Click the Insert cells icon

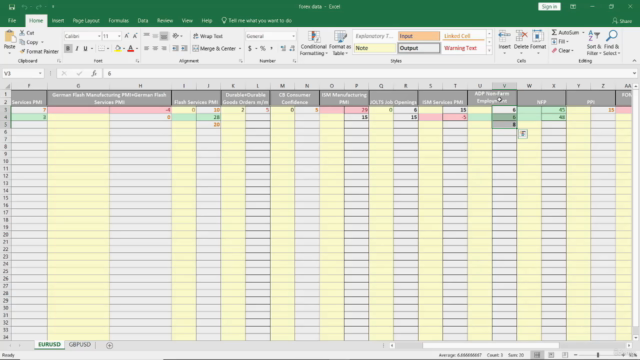[x=504, y=37]
